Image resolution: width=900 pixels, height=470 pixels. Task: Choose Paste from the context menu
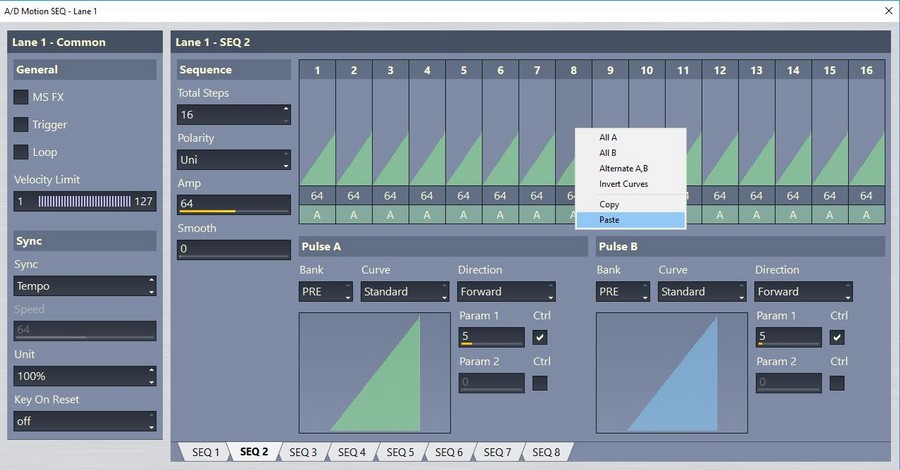pyautogui.click(x=630, y=220)
